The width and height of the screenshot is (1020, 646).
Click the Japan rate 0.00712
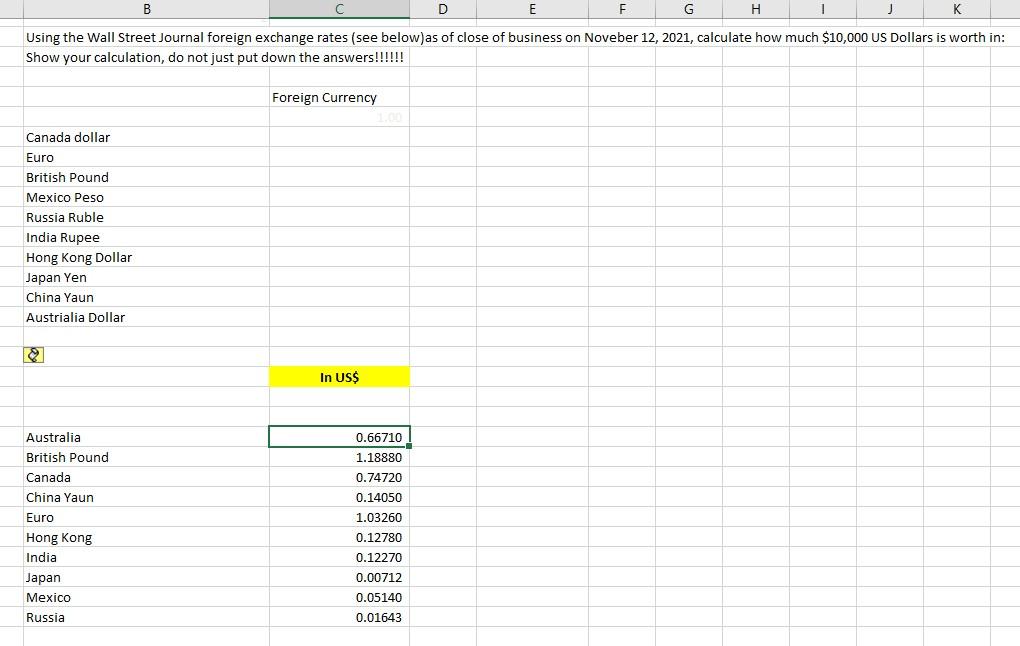(339, 578)
